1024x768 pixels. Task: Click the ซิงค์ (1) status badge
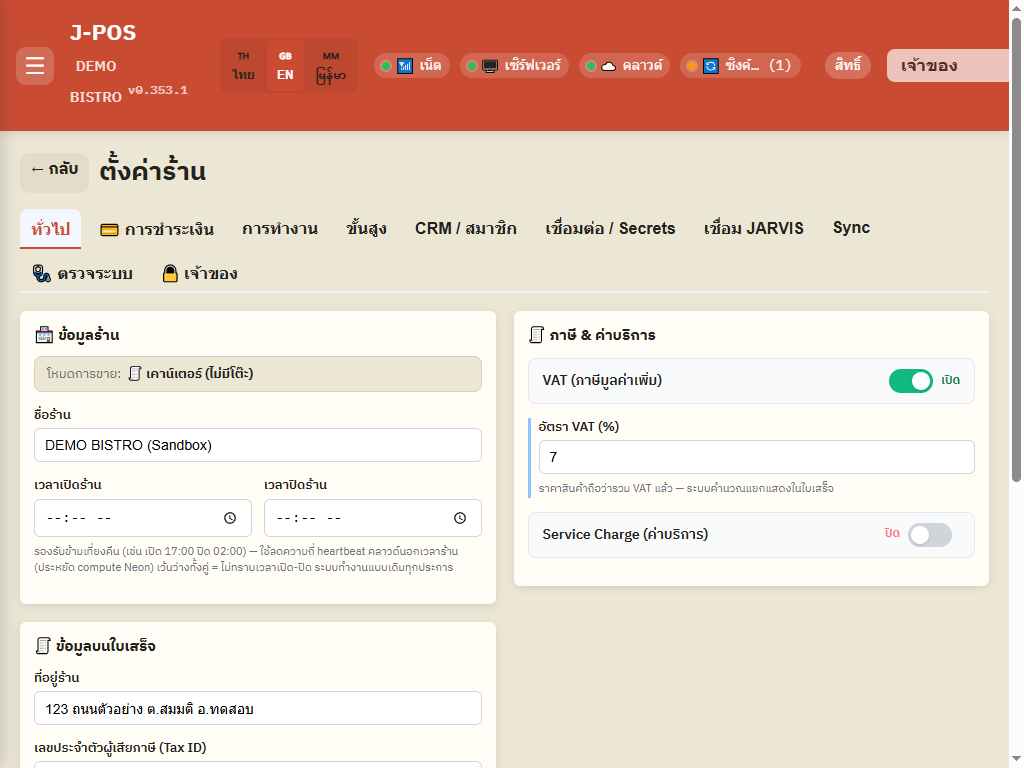point(740,65)
